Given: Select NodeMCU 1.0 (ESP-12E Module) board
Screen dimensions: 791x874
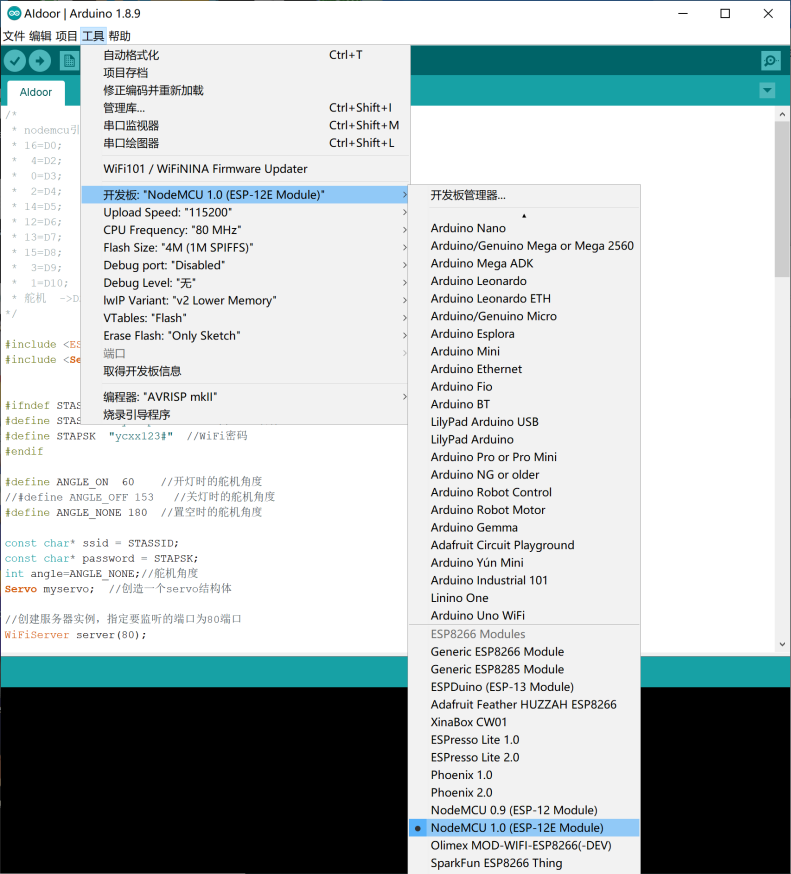Looking at the screenshot, I should 525,828.
